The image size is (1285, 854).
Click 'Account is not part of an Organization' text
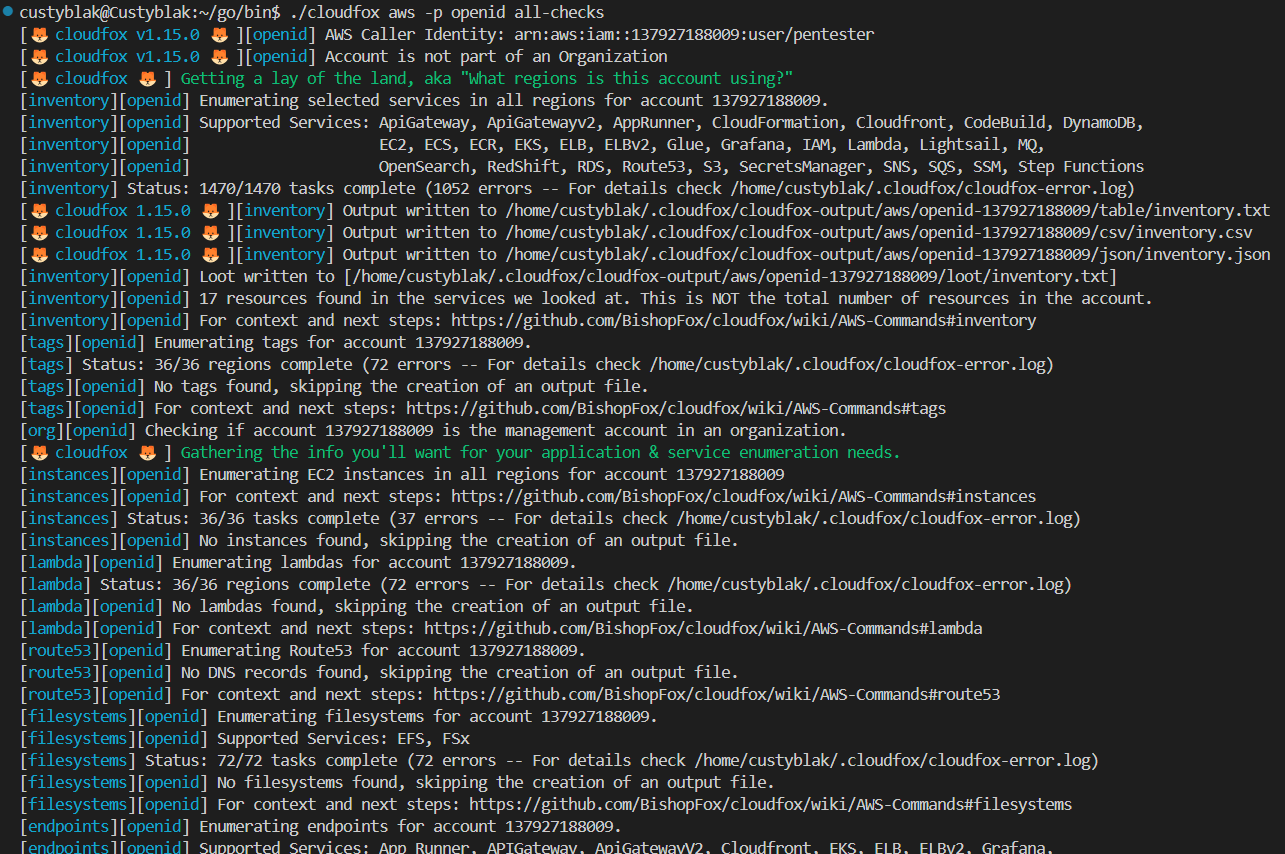click(496, 56)
